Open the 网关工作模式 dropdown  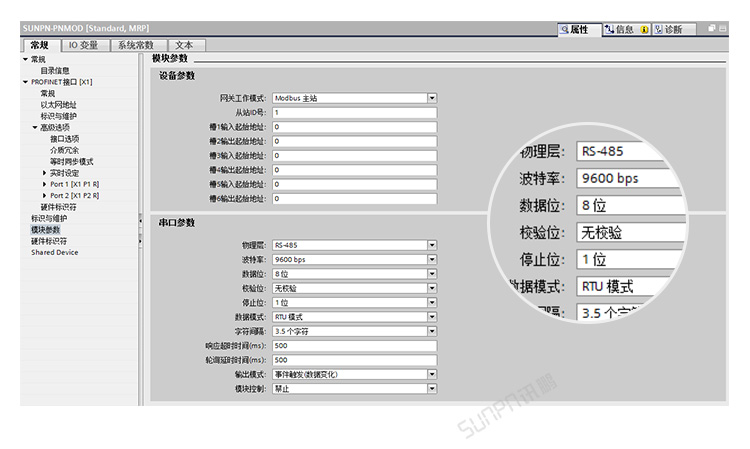(x=432, y=98)
